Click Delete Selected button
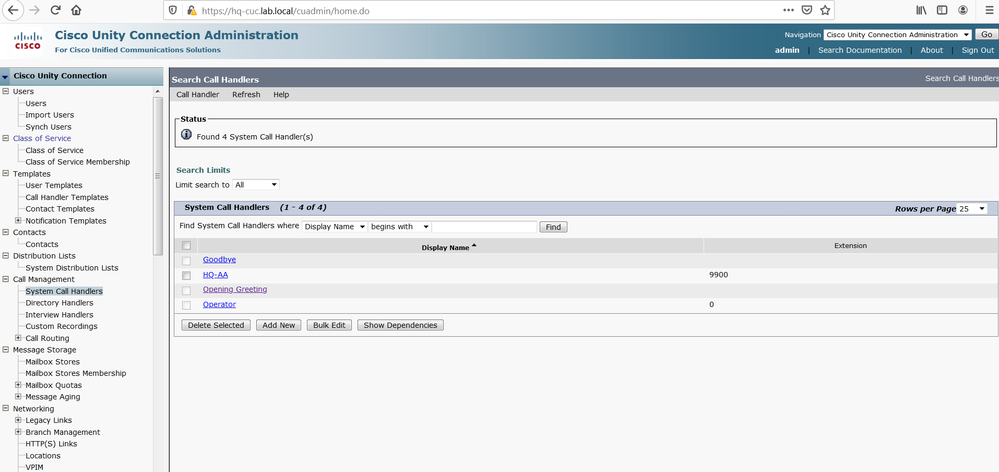999x472 pixels. [216, 325]
